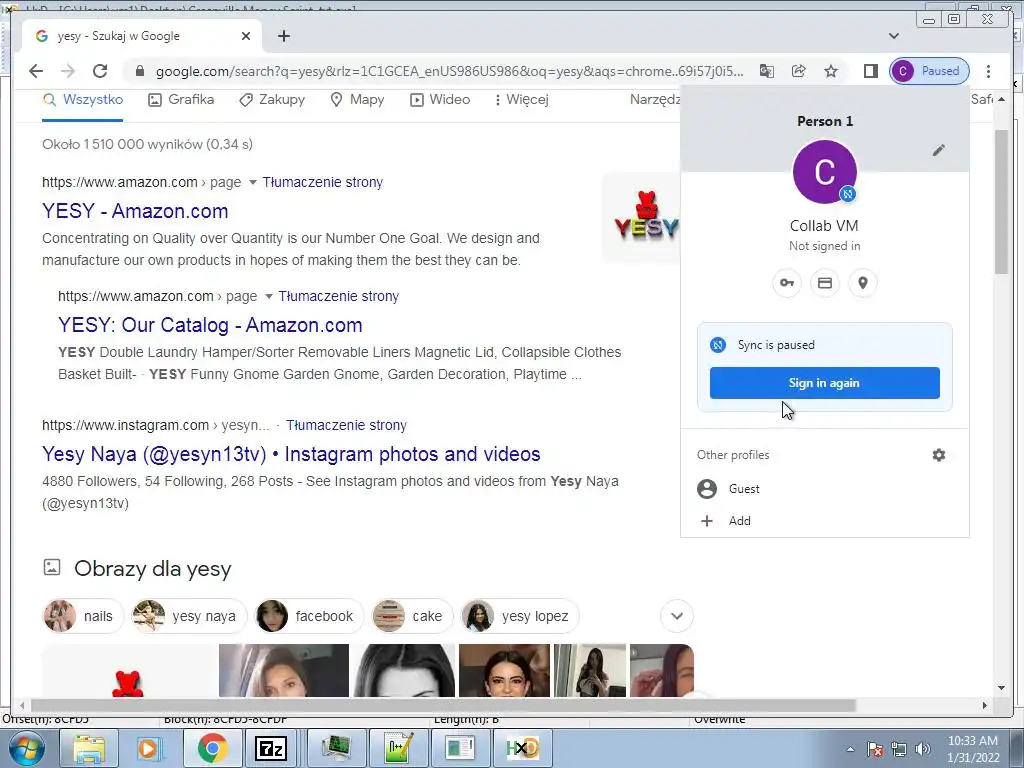This screenshot has height=768, width=1024.
Task: Manage profiles with the gear icon
Action: 938,455
